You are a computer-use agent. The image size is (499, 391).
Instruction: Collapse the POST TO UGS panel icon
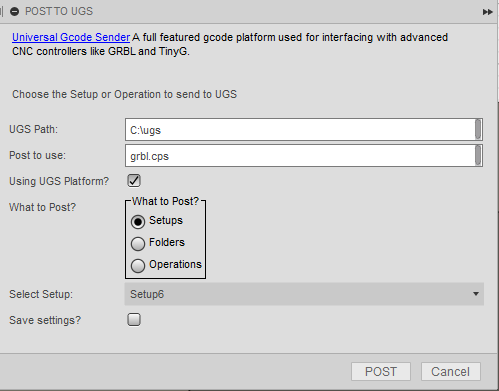click(x=14, y=12)
